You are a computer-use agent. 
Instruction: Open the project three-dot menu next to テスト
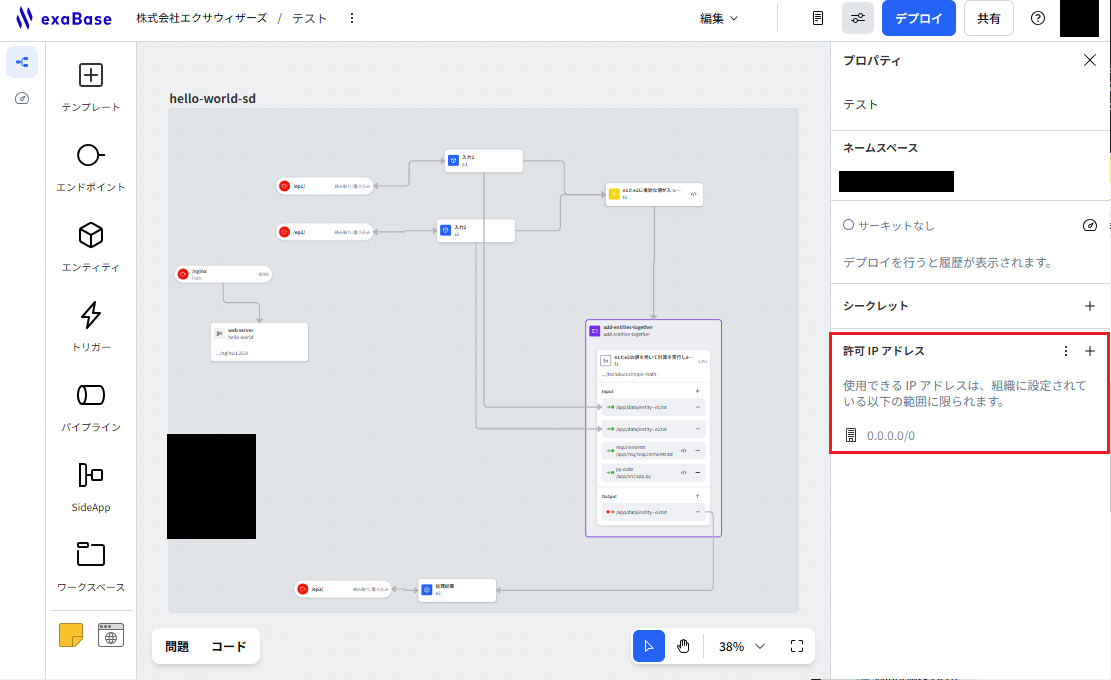tap(352, 18)
